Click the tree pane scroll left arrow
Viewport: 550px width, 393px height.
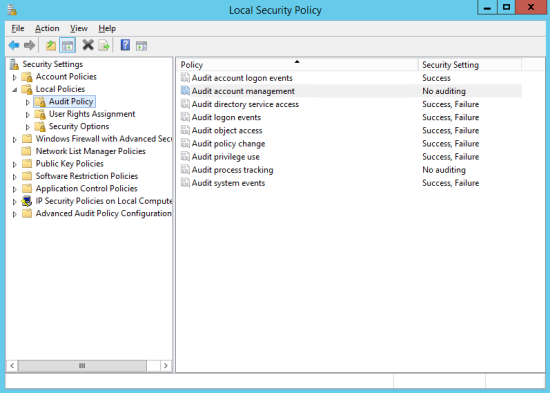point(12,366)
